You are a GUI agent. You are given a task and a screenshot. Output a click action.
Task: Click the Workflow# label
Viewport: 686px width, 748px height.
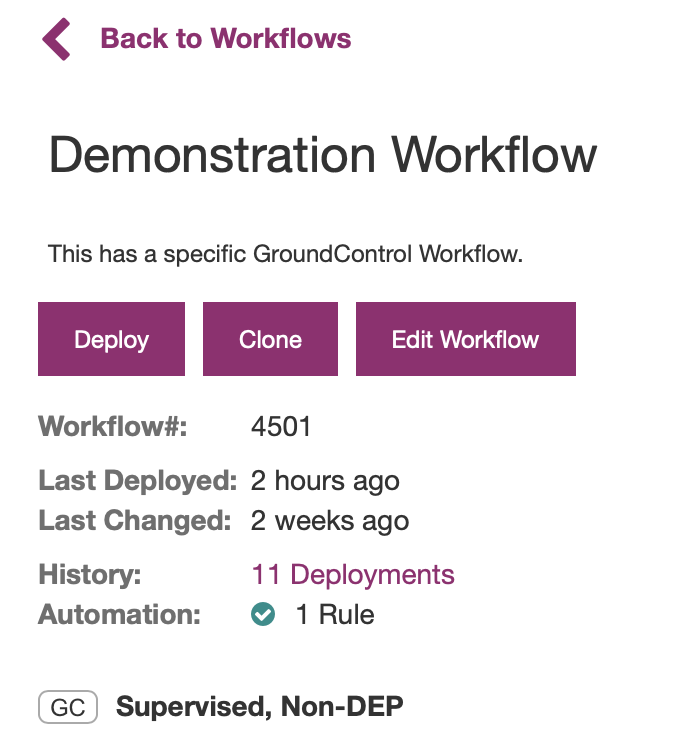point(113,427)
